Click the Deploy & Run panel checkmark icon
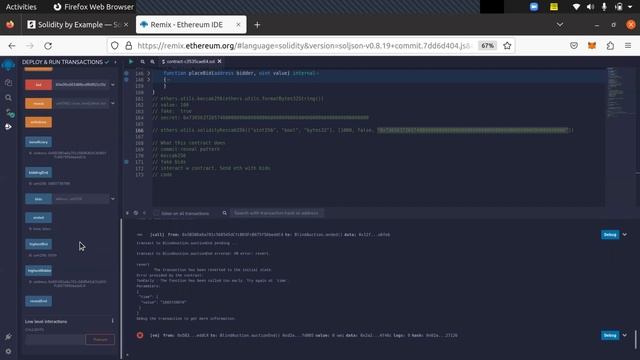This screenshot has width=640, height=360. [x=107, y=62]
